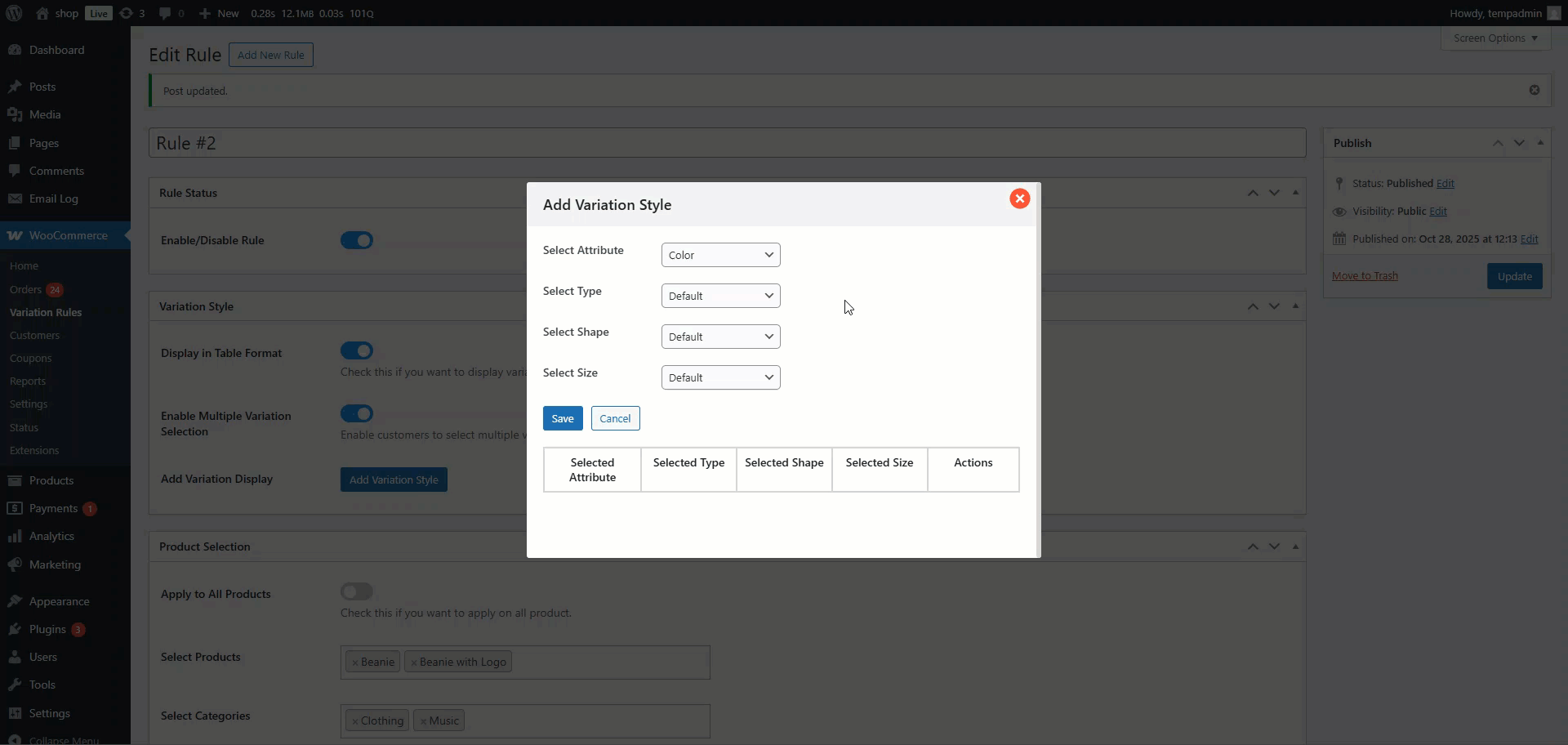Disable Display in Table Format toggle

[x=357, y=350]
